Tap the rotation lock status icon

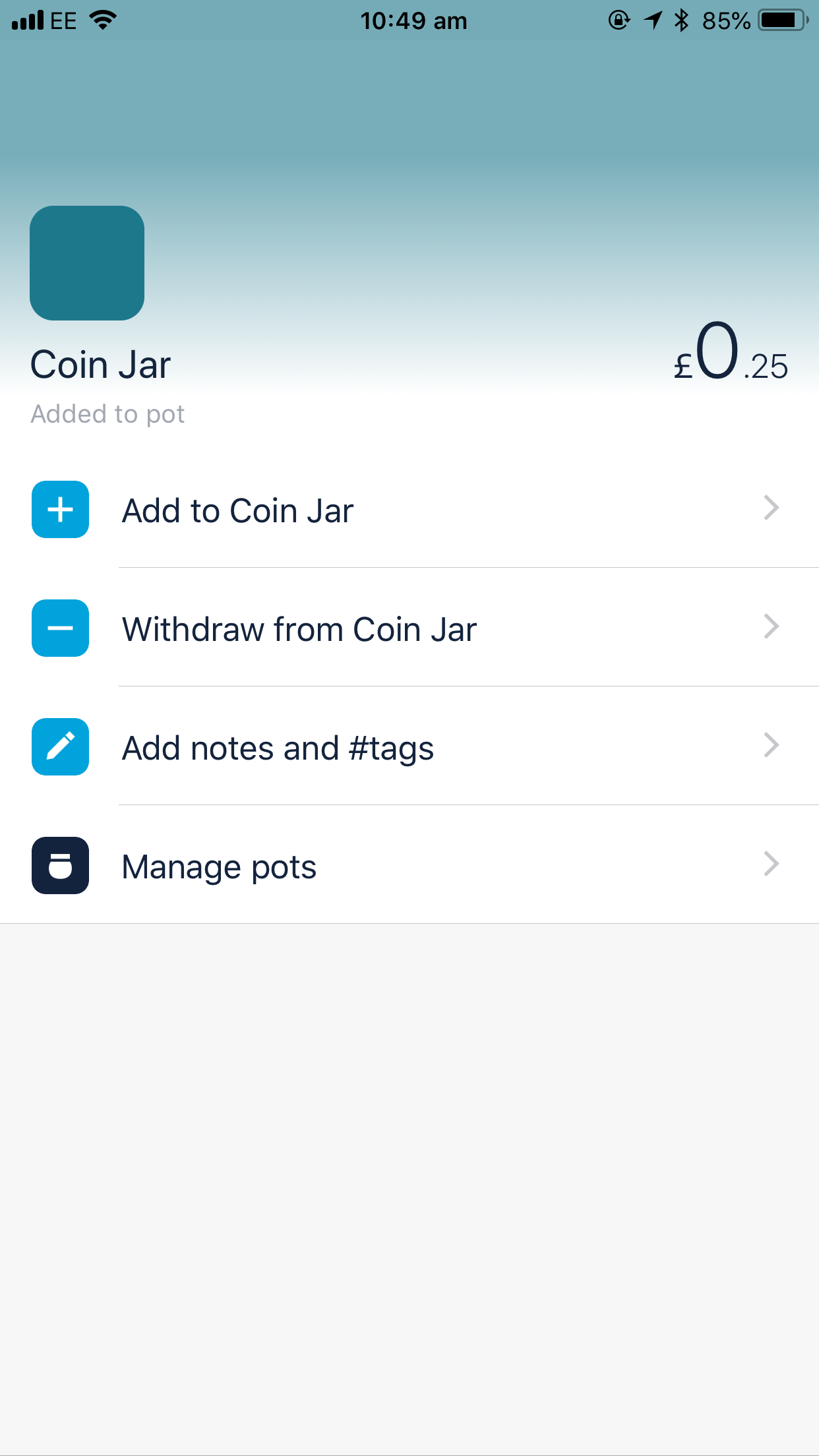[619, 20]
